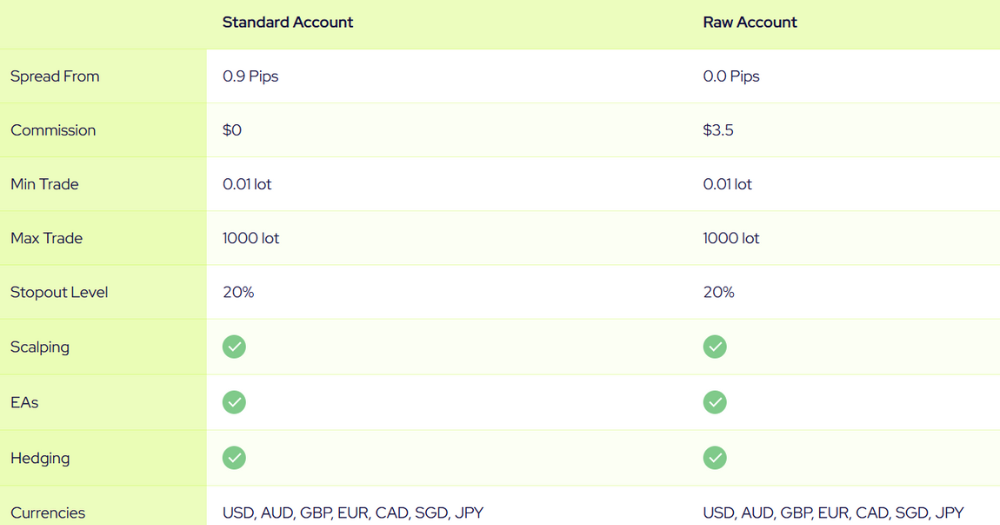Click the Hedging checkmark under Raw Account
This screenshot has height=525, width=1000.
coord(714,458)
